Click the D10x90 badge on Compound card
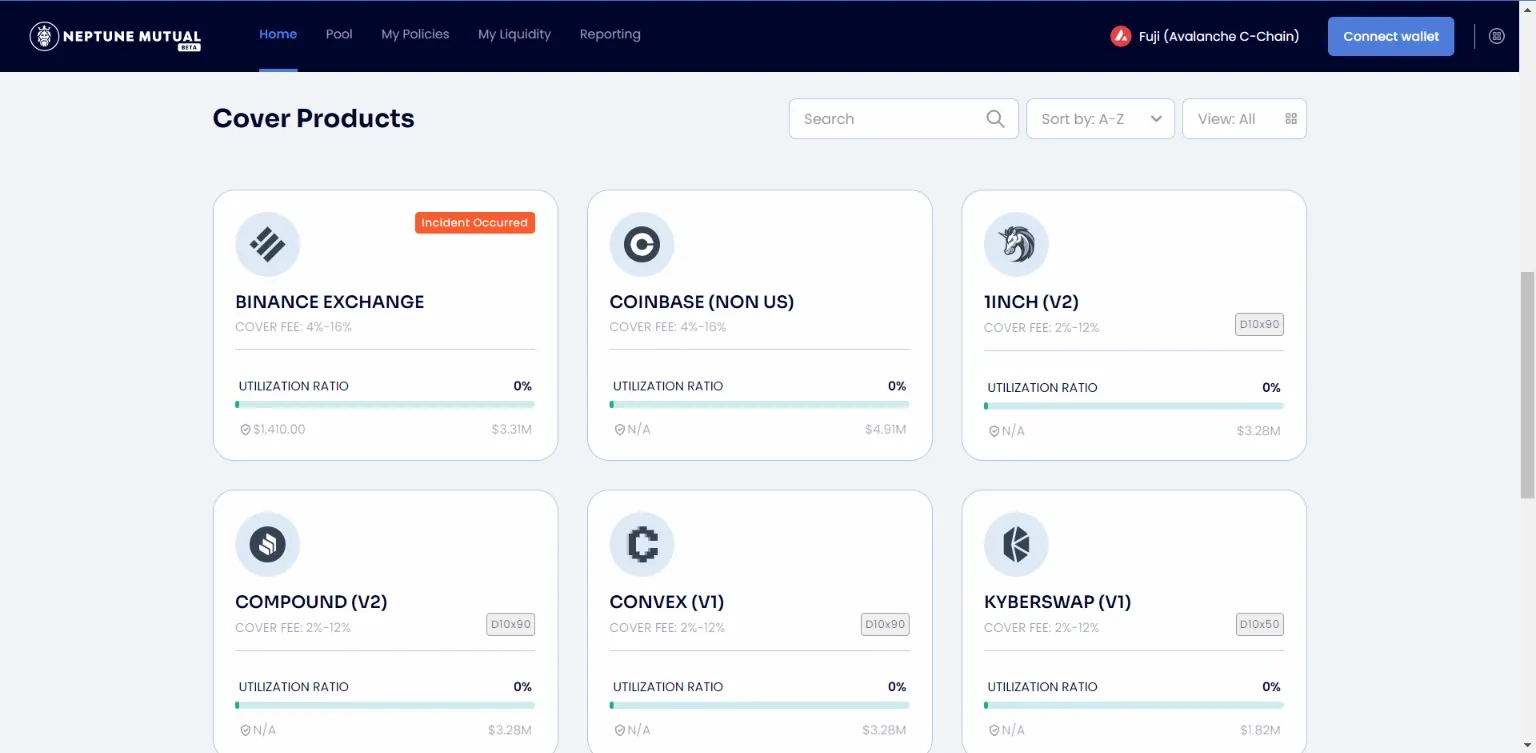 pyautogui.click(x=511, y=625)
